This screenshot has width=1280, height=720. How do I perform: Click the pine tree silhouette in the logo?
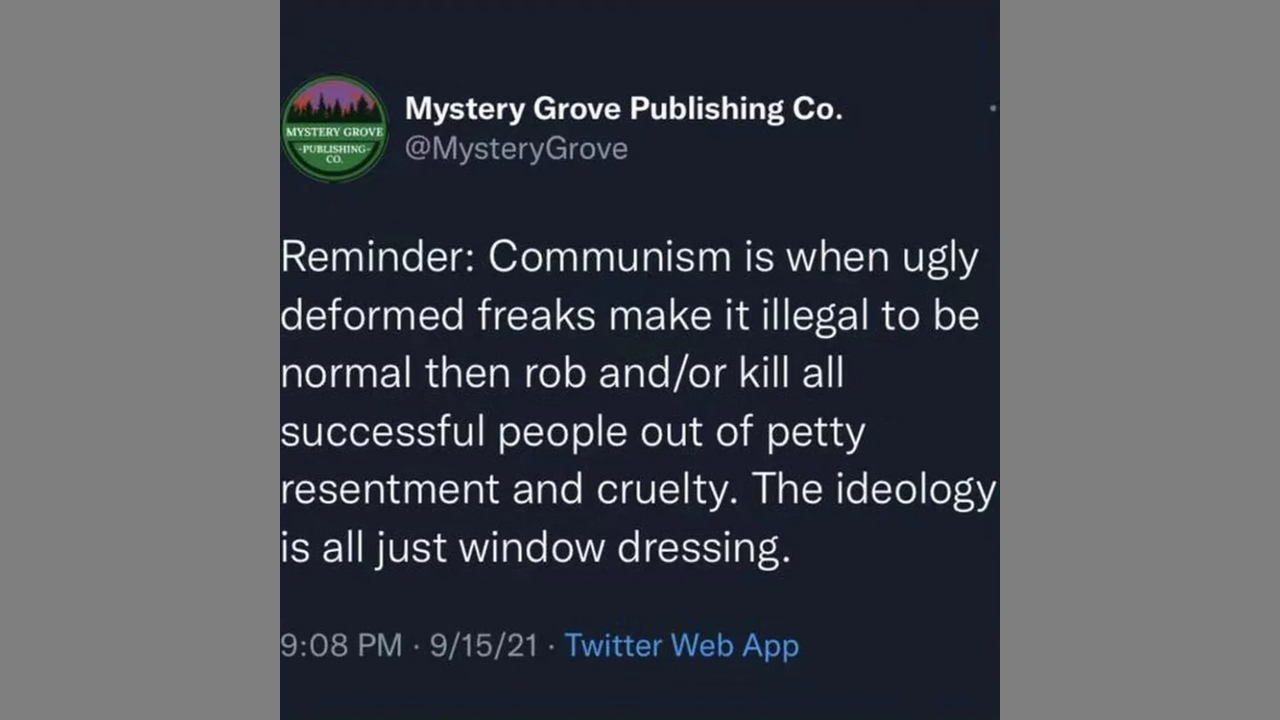click(334, 104)
